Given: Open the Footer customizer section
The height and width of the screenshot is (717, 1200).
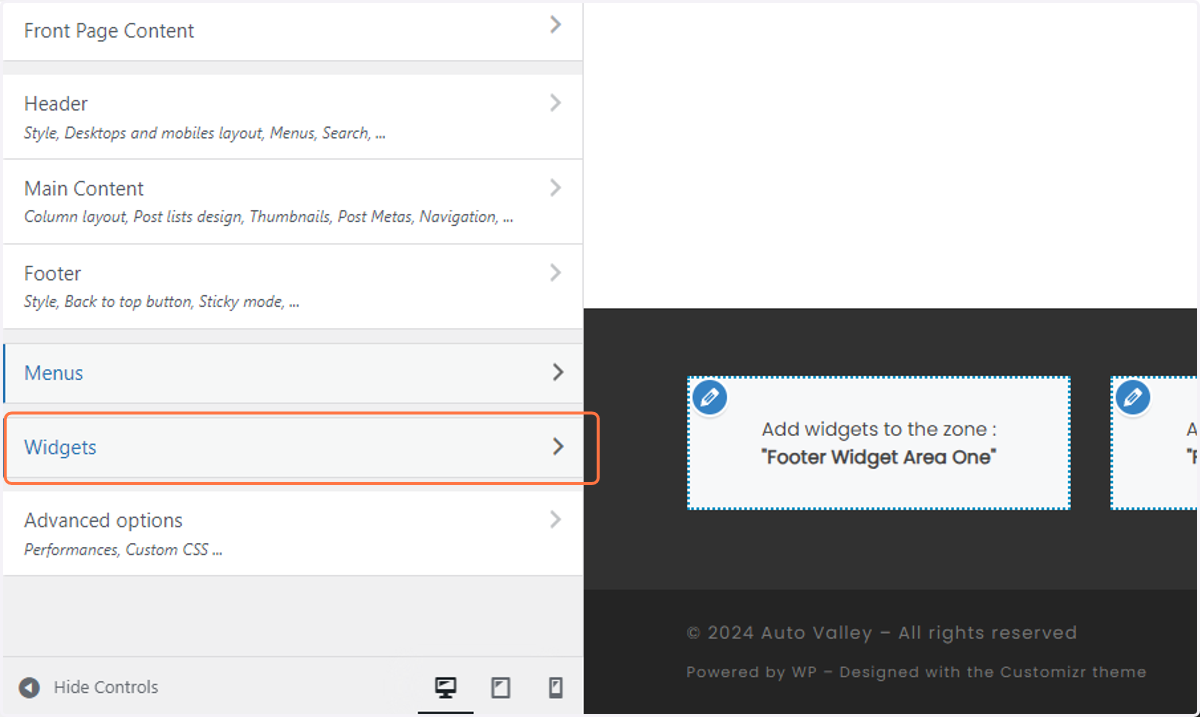Looking at the screenshot, I should pos(292,287).
